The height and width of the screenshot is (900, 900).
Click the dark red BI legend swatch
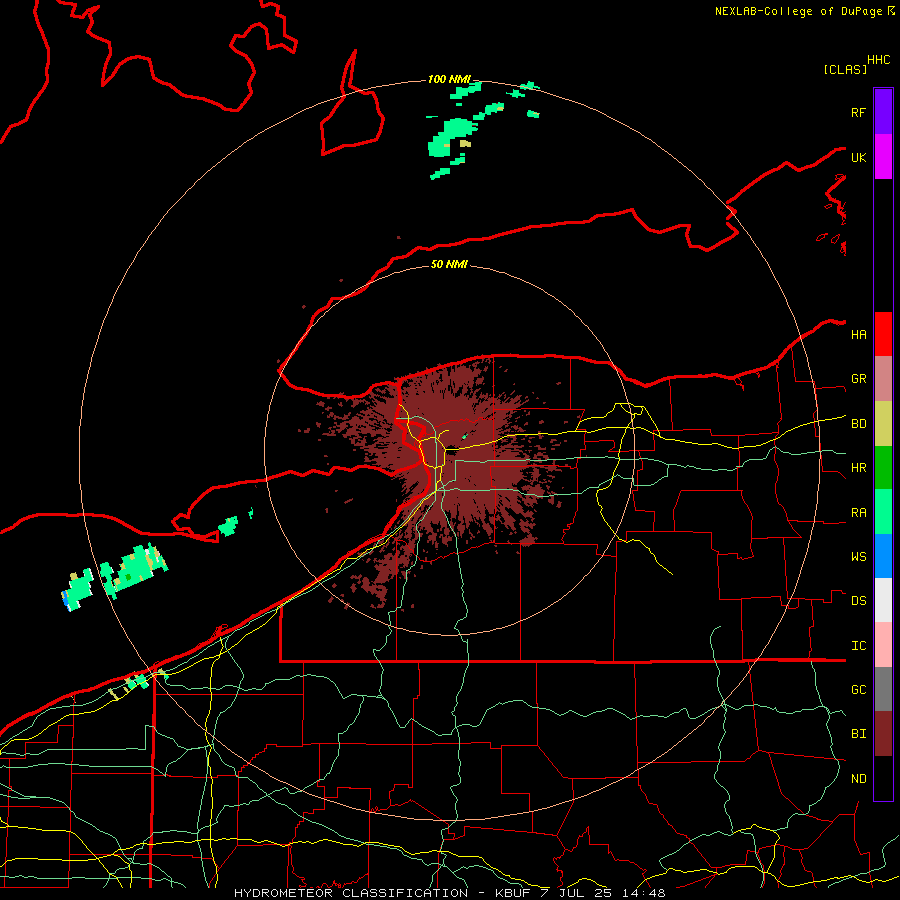883,734
